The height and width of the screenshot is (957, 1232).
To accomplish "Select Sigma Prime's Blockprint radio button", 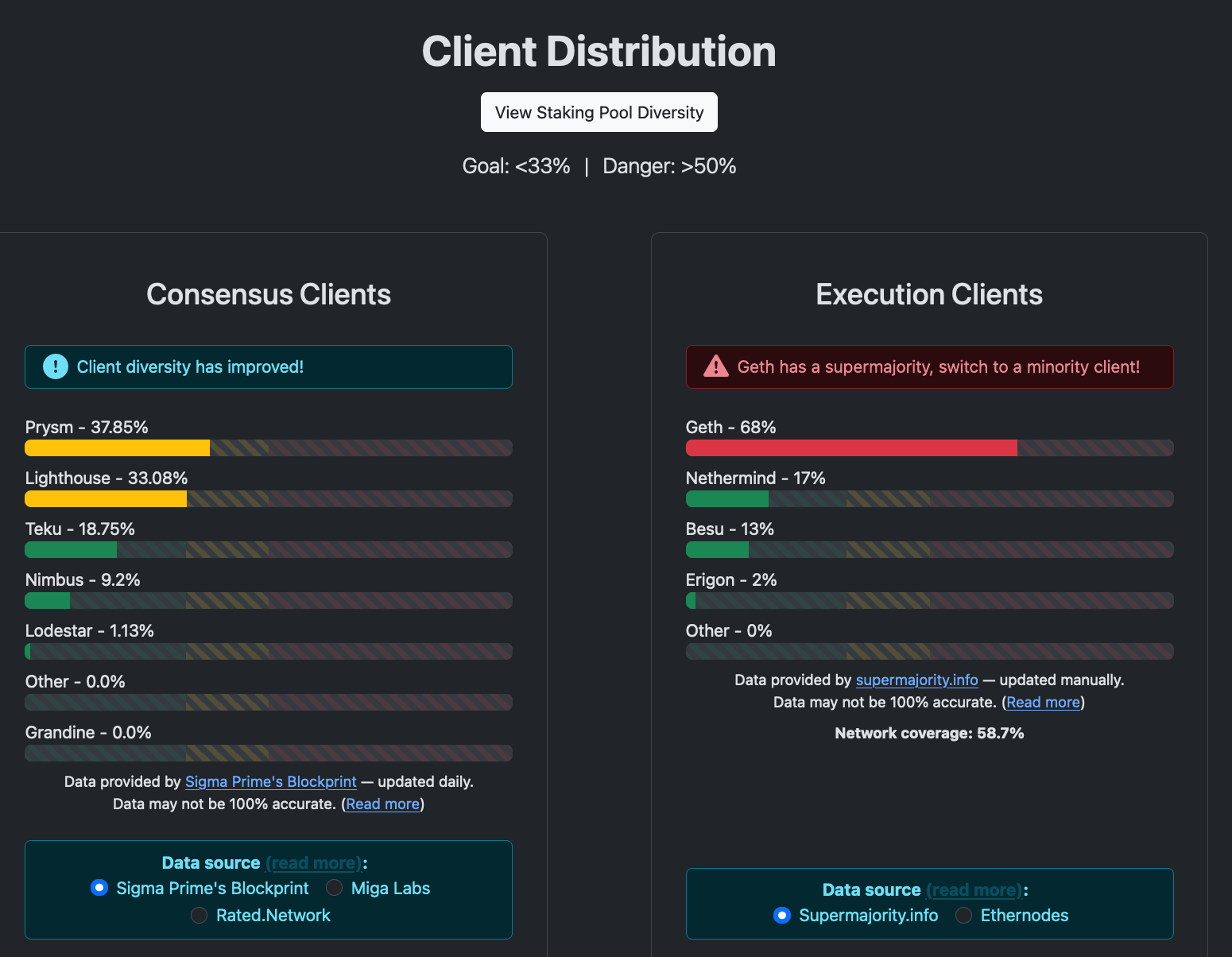I will [99, 887].
